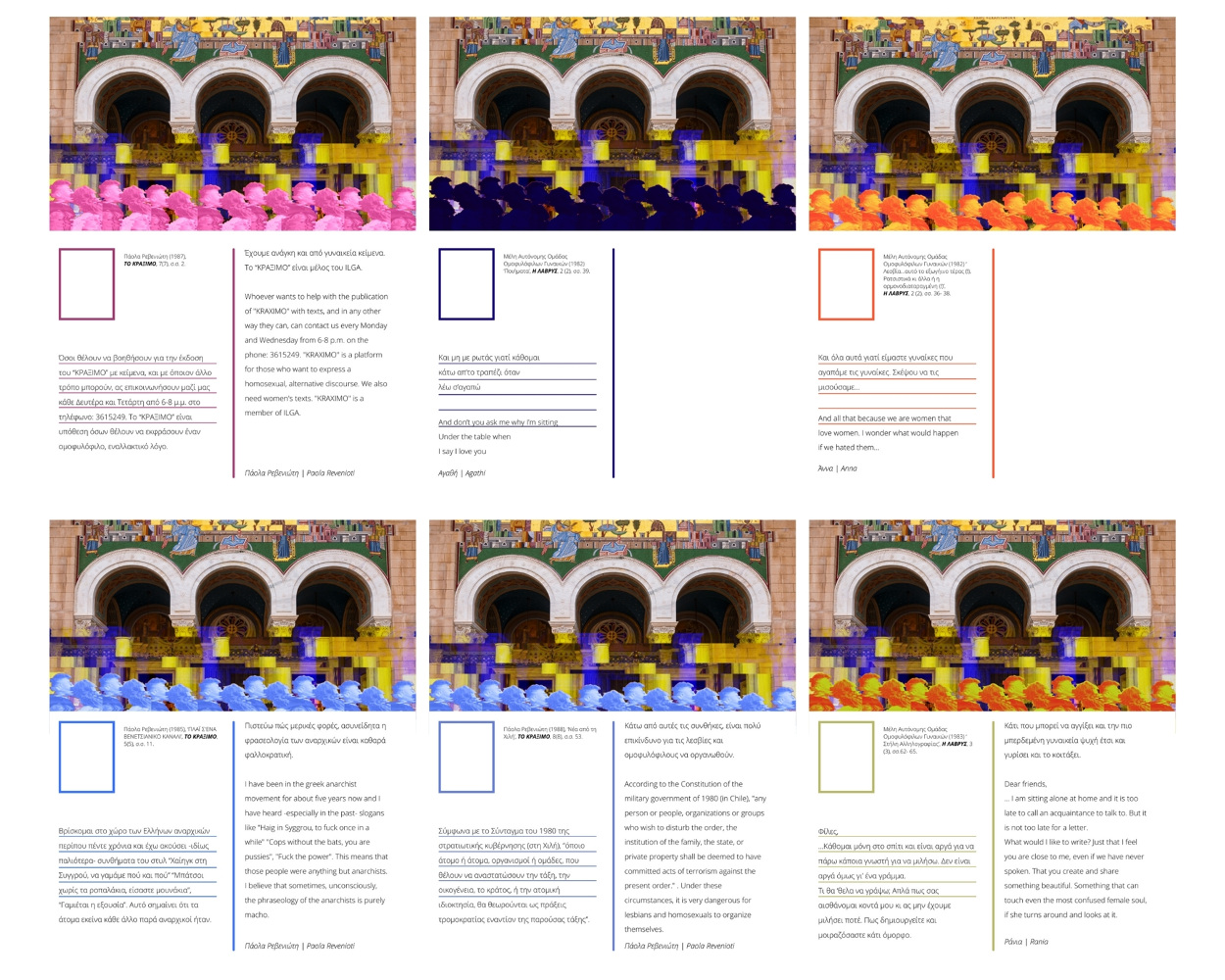Image resolution: width=1225 pixels, height=980 pixels.
Task: Click the paragraph 'According to the Constitution of the'
Action: coord(696,857)
